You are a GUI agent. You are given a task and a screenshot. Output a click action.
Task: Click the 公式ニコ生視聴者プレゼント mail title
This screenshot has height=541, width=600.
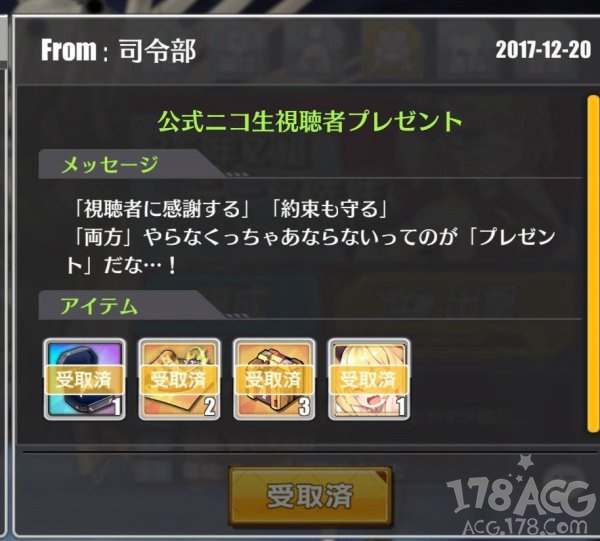[x=310, y=122]
